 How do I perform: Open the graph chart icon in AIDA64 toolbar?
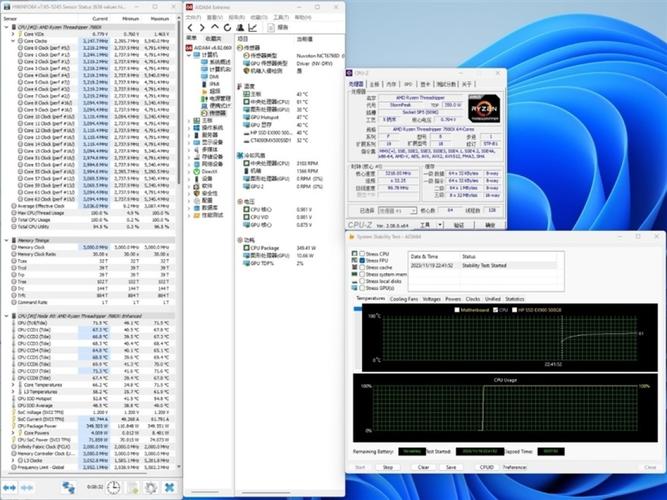[253, 28]
